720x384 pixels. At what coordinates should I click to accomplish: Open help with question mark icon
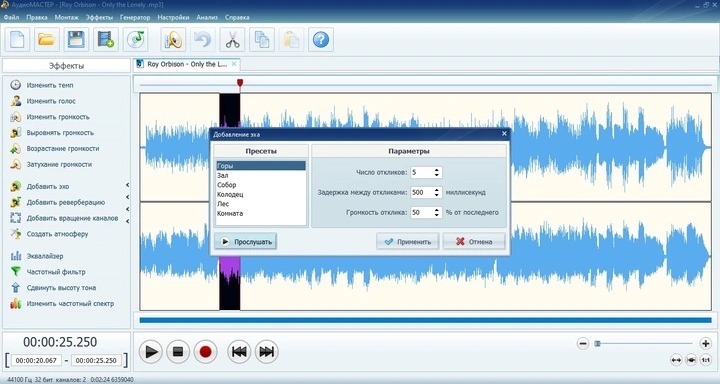point(321,40)
